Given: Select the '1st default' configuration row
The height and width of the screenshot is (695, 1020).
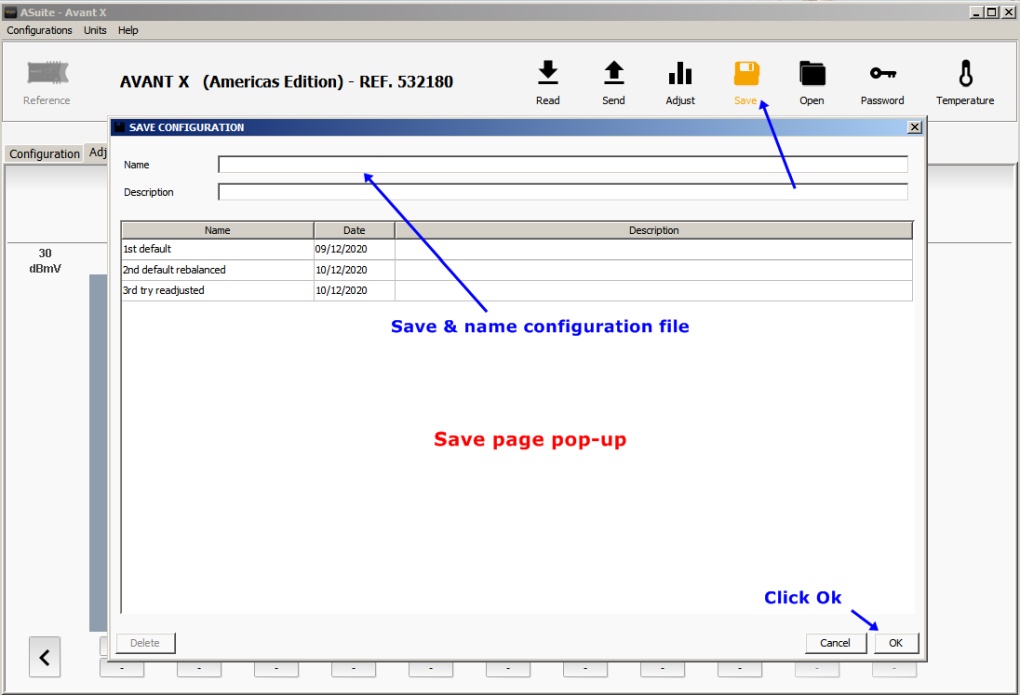Looking at the screenshot, I should tap(217, 249).
